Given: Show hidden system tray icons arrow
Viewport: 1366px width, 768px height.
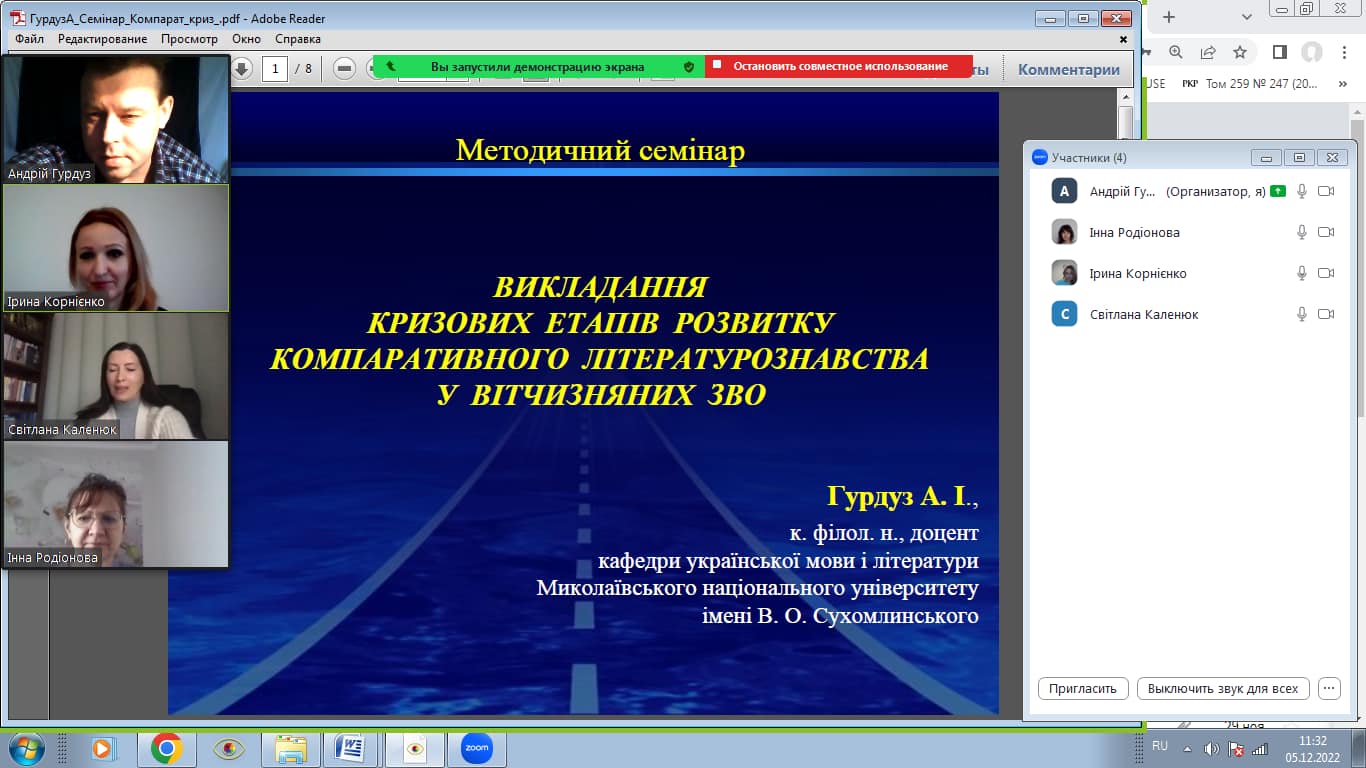Looking at the screenshot, I should [x=1187, y=748].
